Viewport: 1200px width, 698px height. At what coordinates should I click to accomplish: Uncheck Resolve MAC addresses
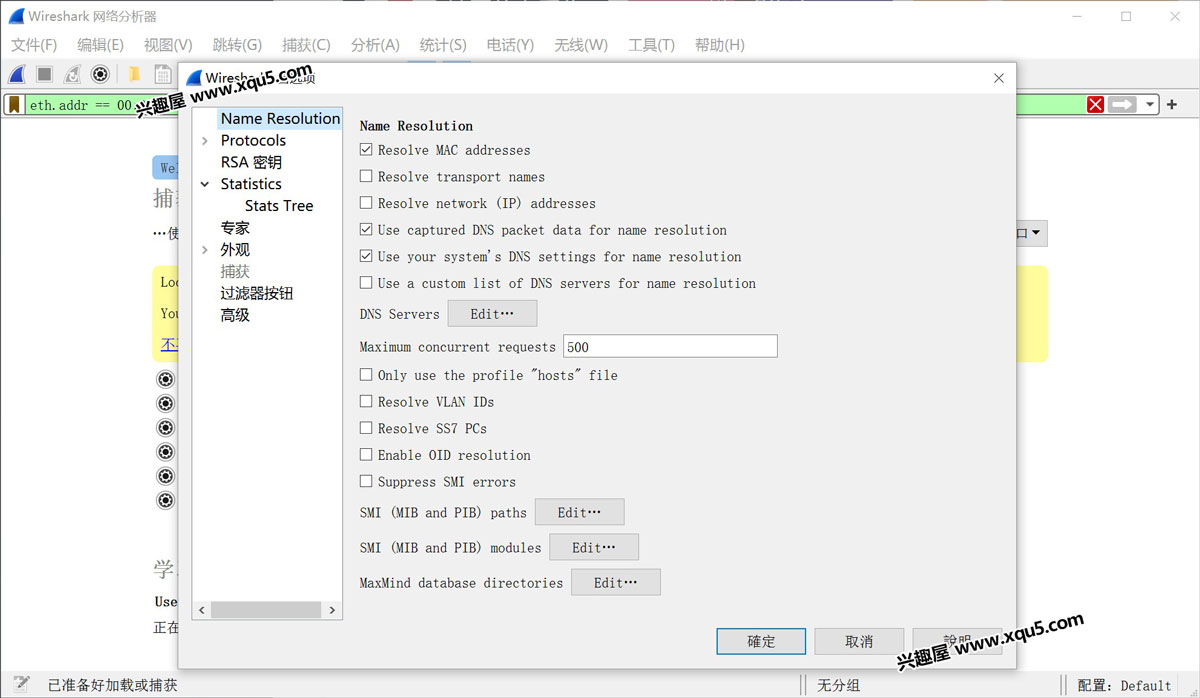[x=366, y=150]
